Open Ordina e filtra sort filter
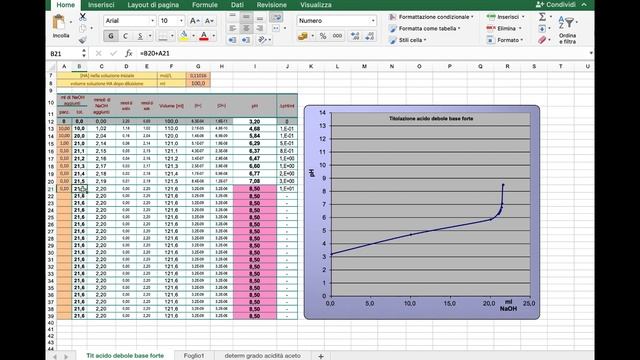 (x=567, y=30)
